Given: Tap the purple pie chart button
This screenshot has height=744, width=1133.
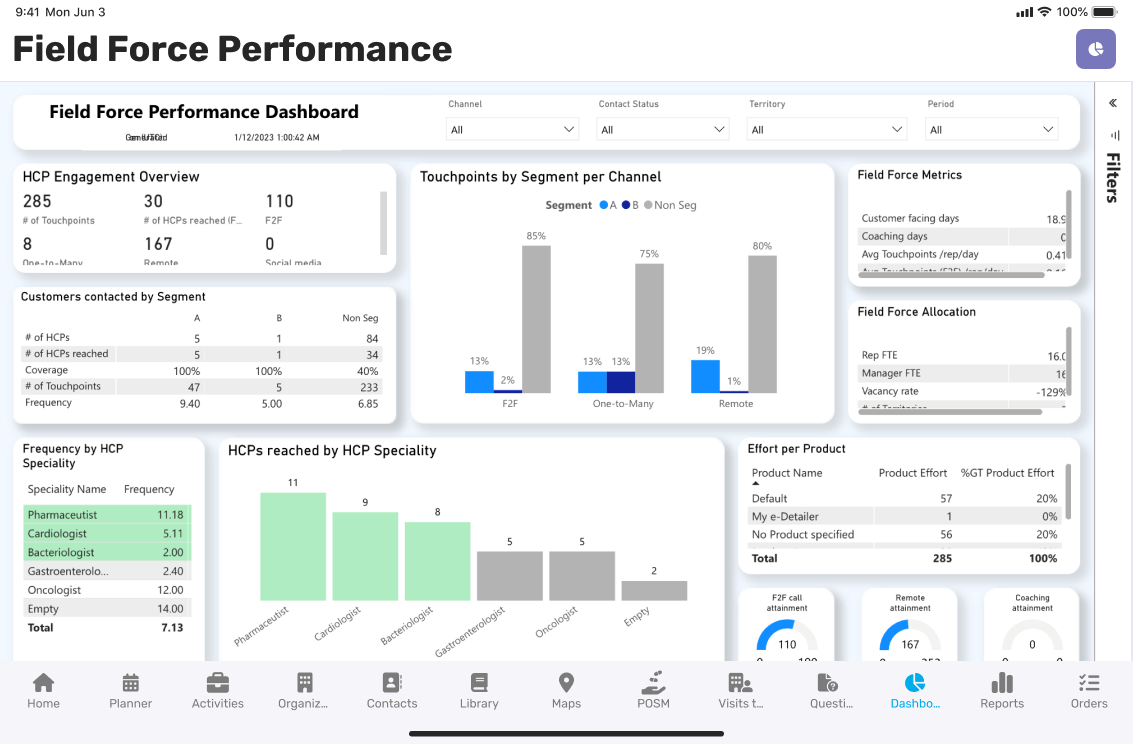Looking at the screenshot, I should point(1095,49).
